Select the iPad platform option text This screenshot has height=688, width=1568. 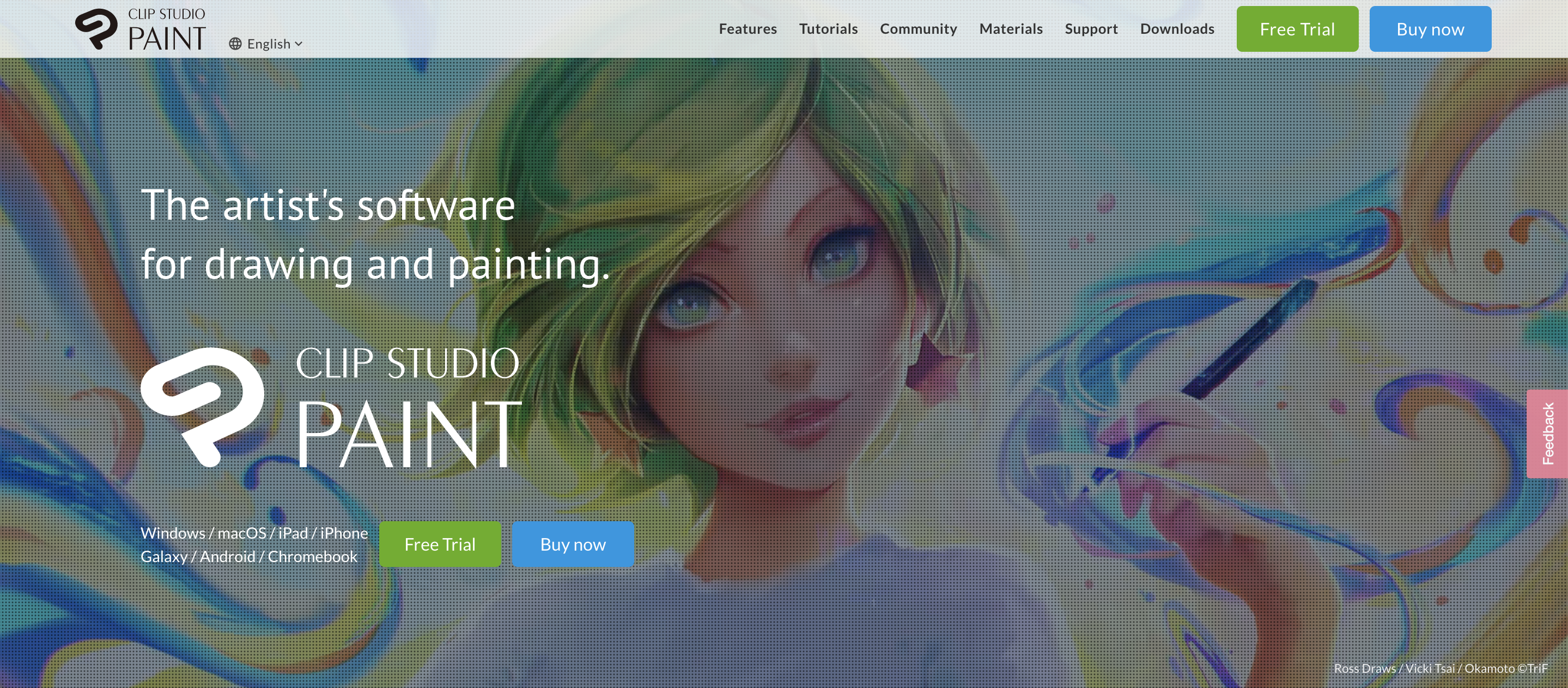click(296, 532)
